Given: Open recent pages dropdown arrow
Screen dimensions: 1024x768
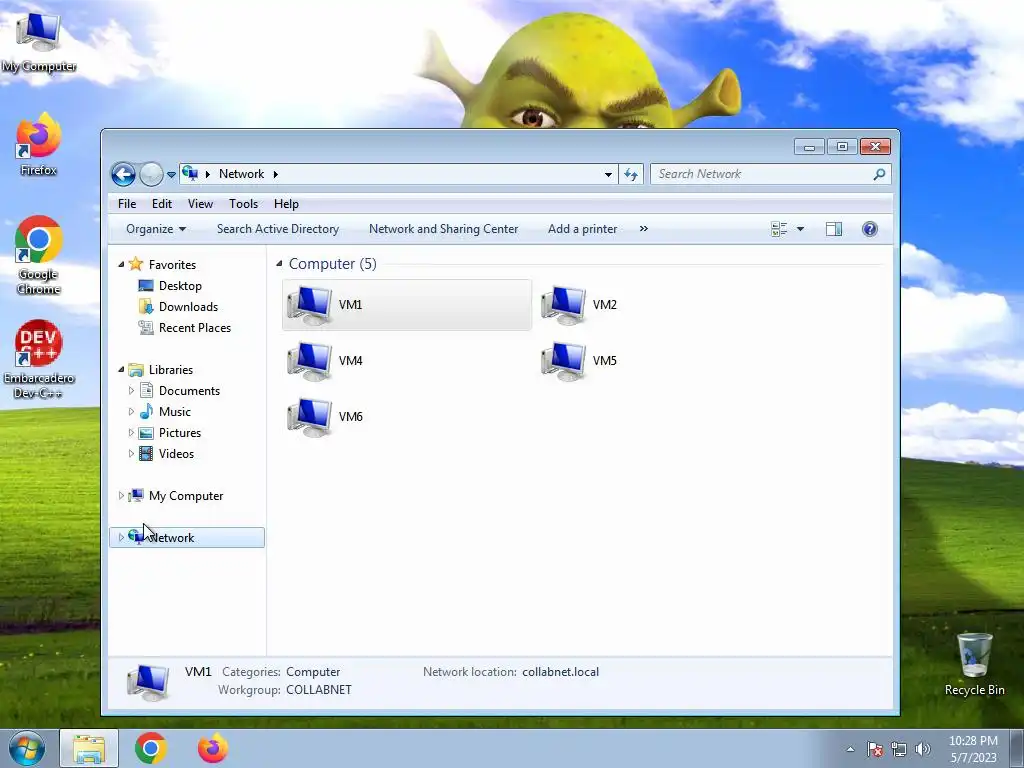Looking at the screenshot, I should (x=171, y=175).
